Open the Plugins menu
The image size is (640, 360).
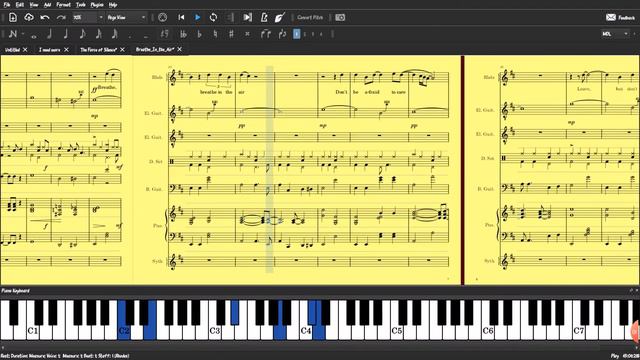(x=97, y=5)
